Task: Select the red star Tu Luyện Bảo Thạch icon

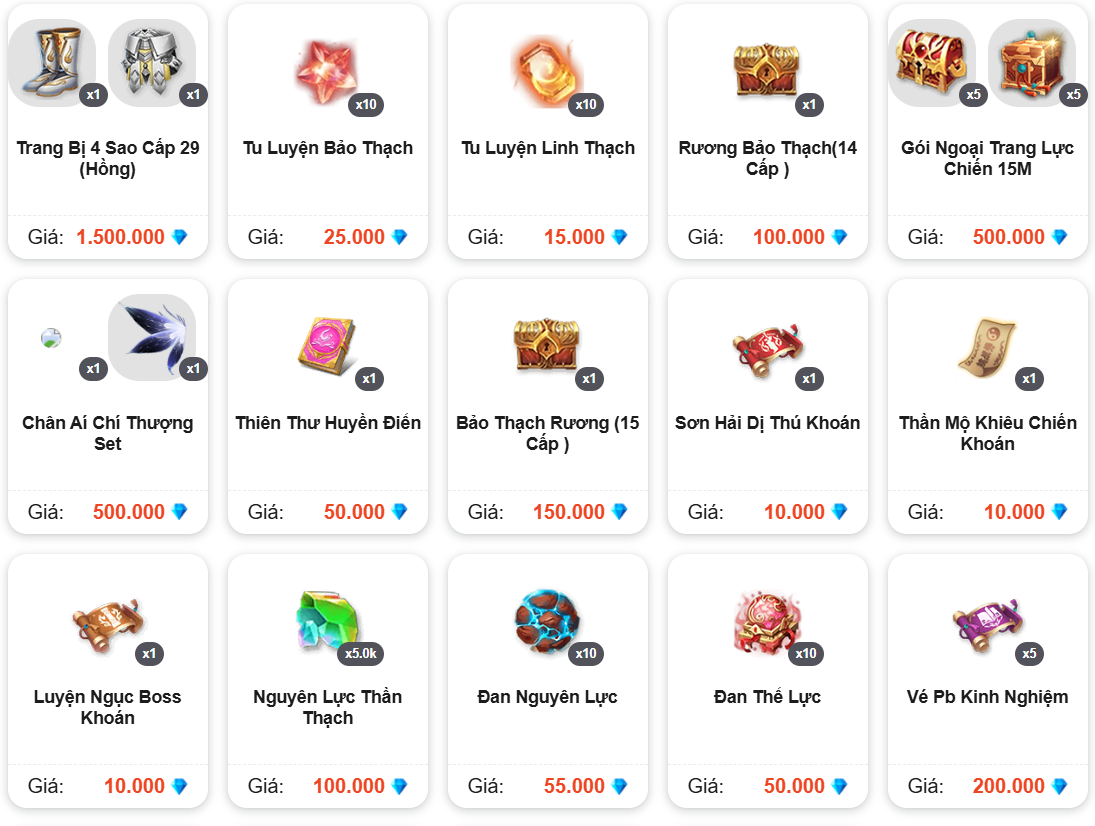Action: 327,72
